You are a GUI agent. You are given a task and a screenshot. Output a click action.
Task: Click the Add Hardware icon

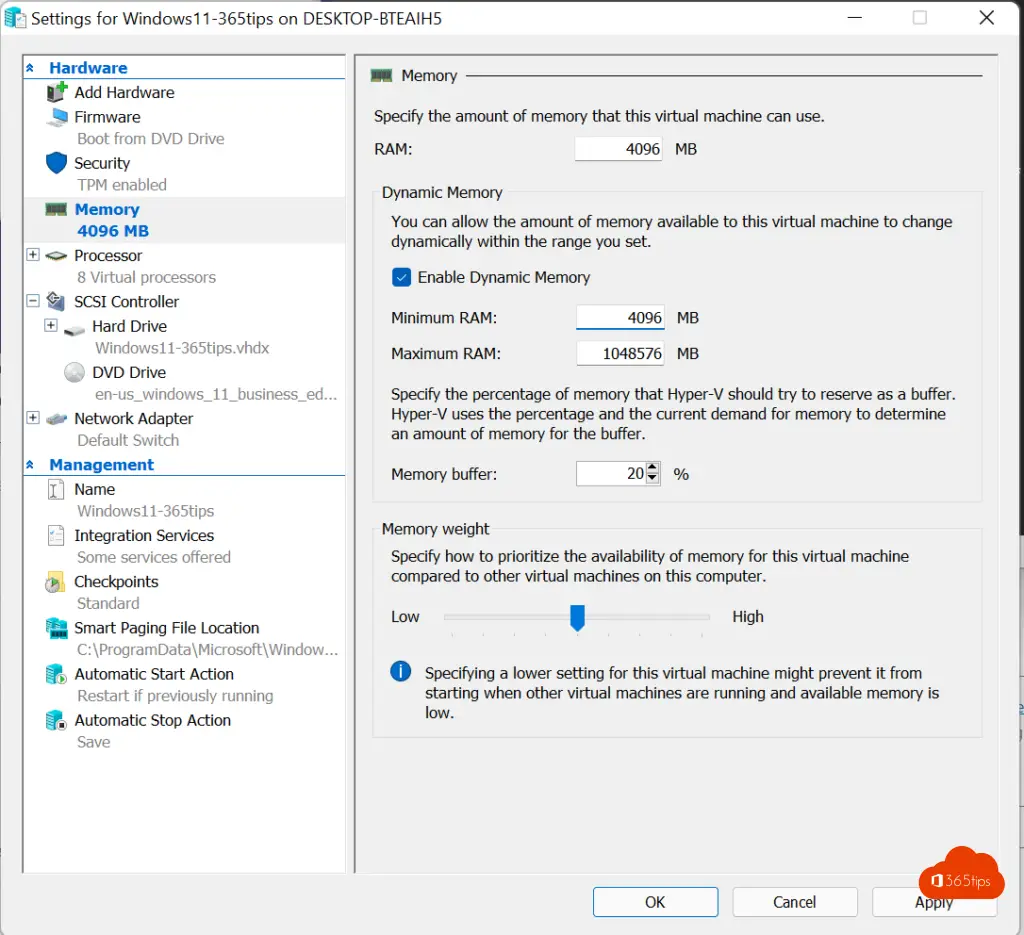pyautogui.click(x=57, y=92)
